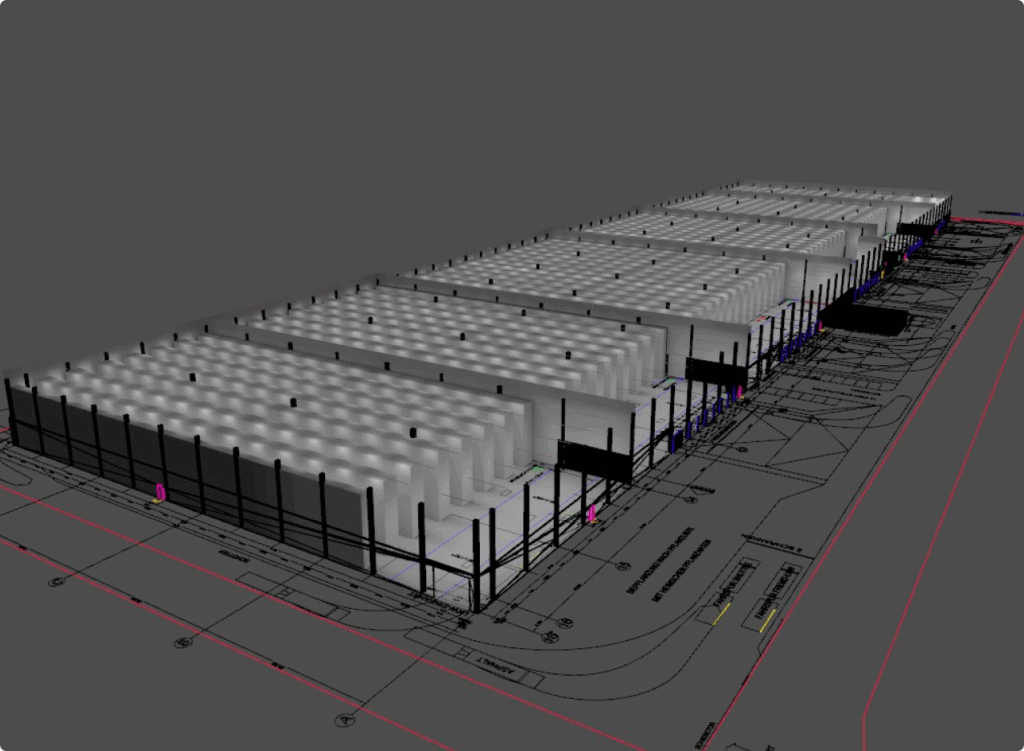Select the pink figure beside the dark left wall
The image size is (1024, 751).
pyautogui.click(x=158, y=493)
